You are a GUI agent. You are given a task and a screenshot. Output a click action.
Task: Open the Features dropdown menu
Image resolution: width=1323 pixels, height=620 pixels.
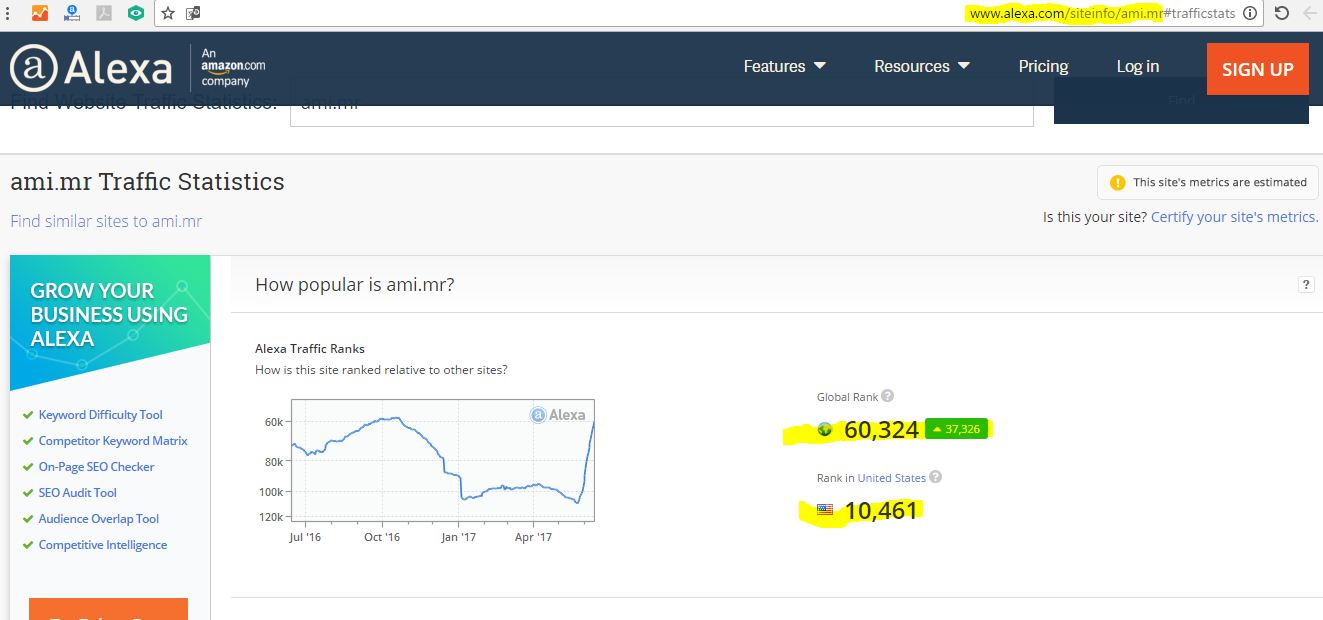785,65
